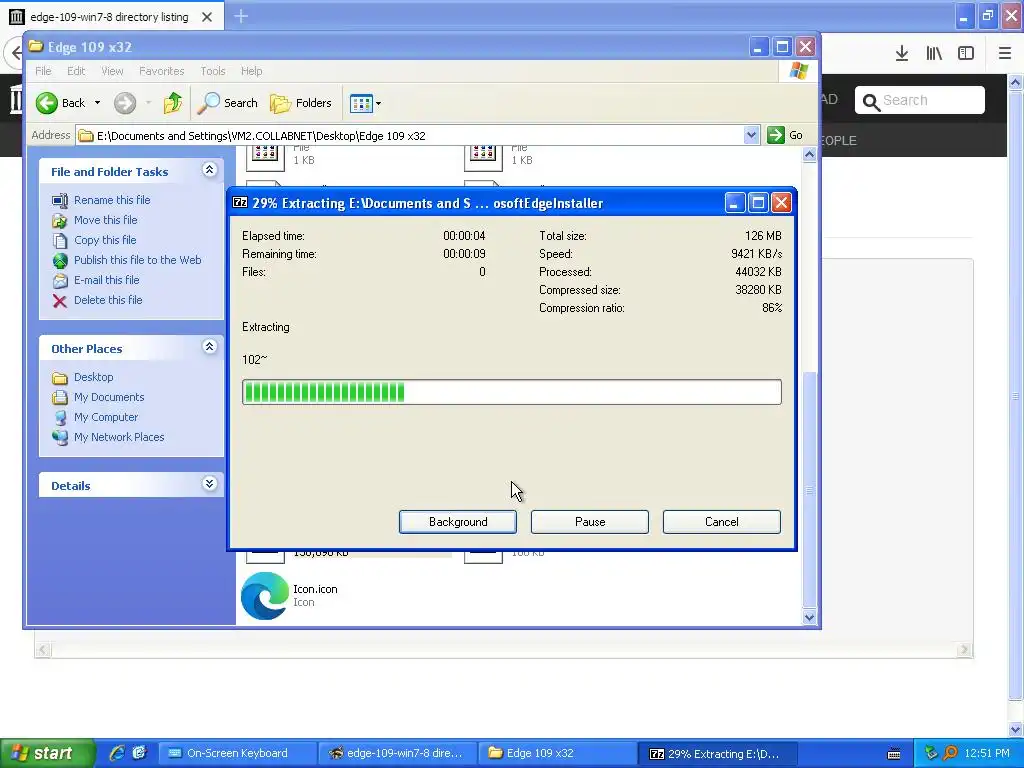Expand the address bar dropdown
The height and width of the screenshot is (768, 1024).
coord(751,135)
